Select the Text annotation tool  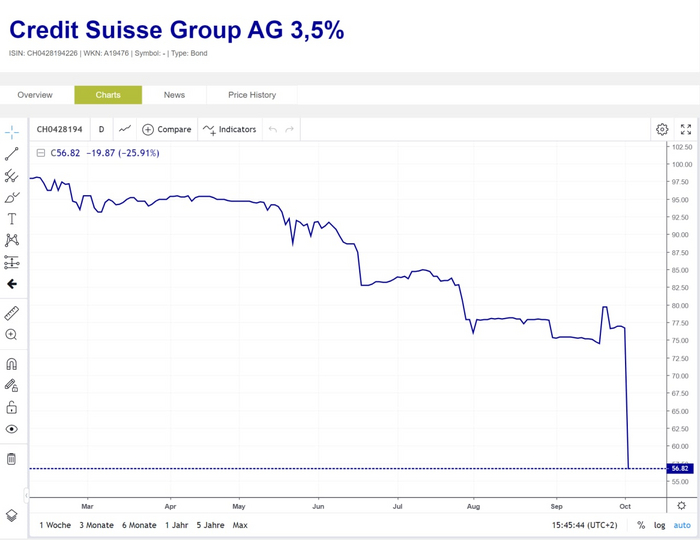[x=12, y=219]
